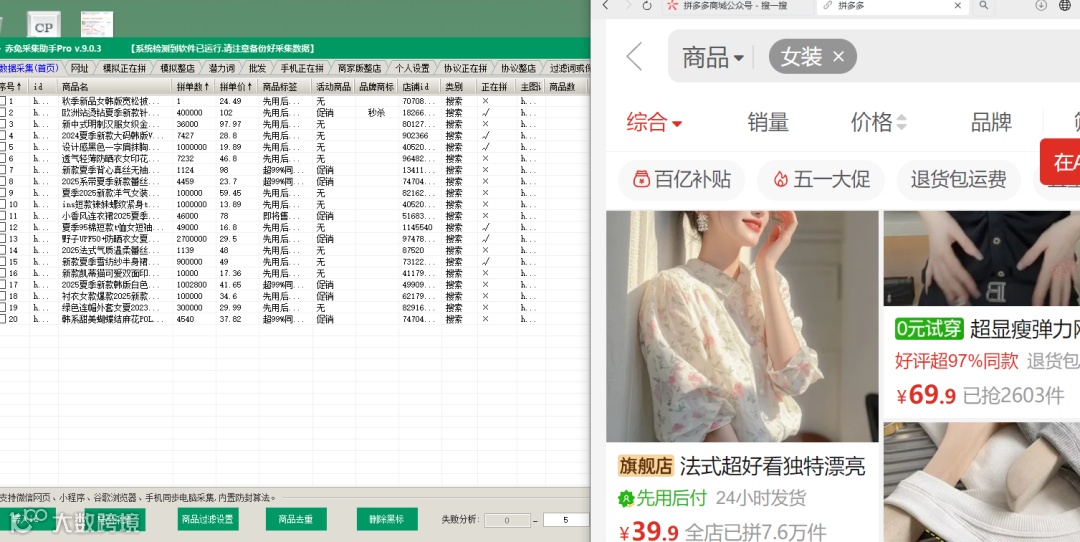Screen dimensions: 1080x542
Task: Click the 0元试穿 green label
Action: click(929, 329)
